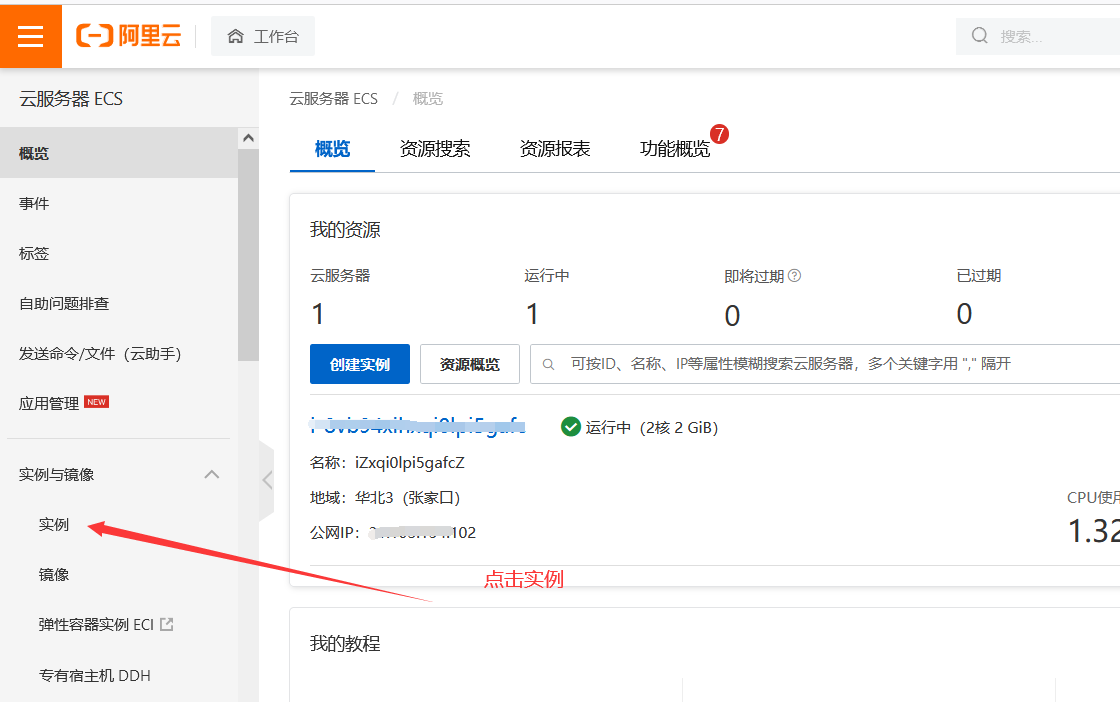Click the sidebar scrollbar up arrow

249,138
